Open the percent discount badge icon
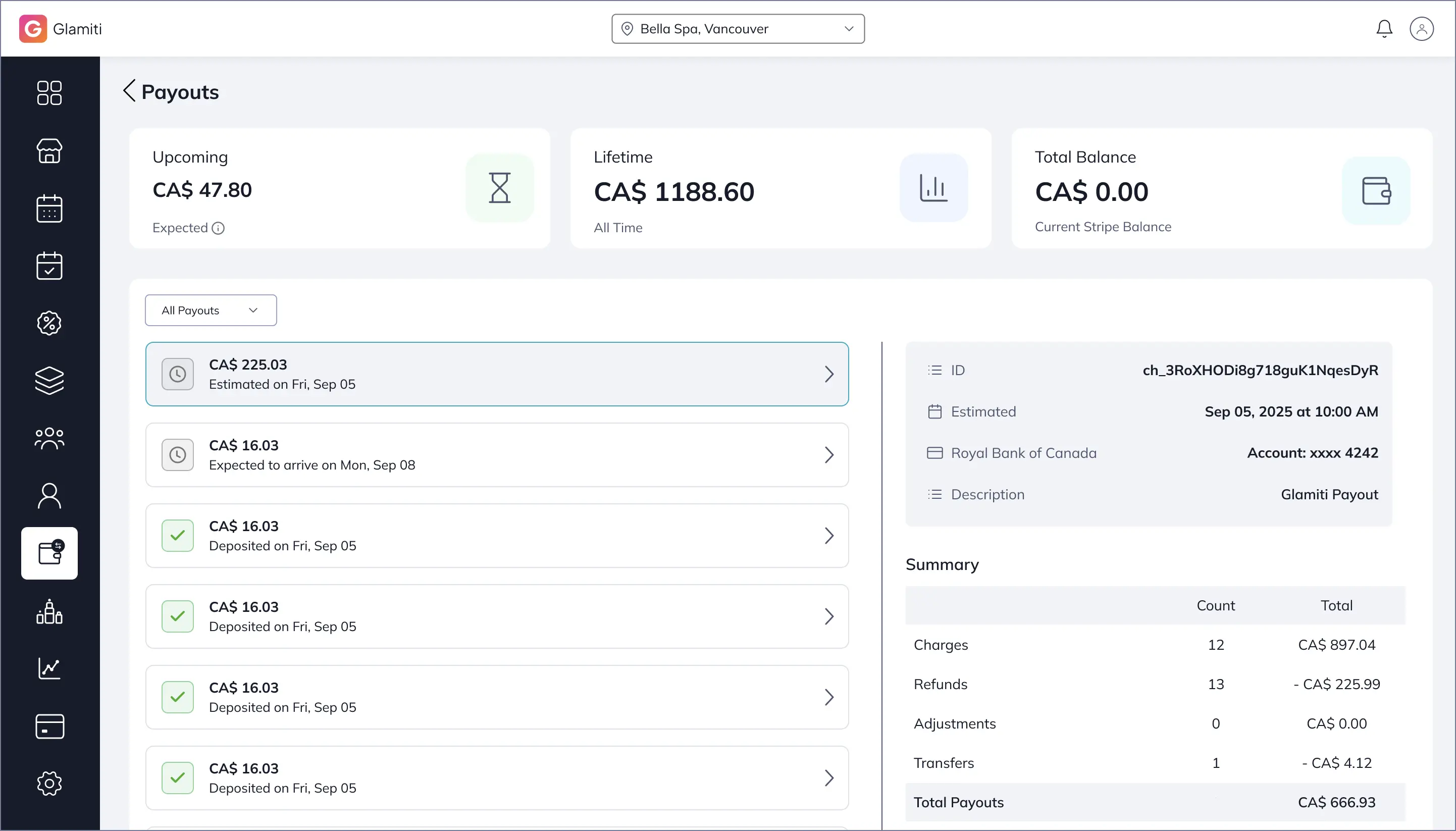The image size is (1456, 831). (x=49, y=323)
